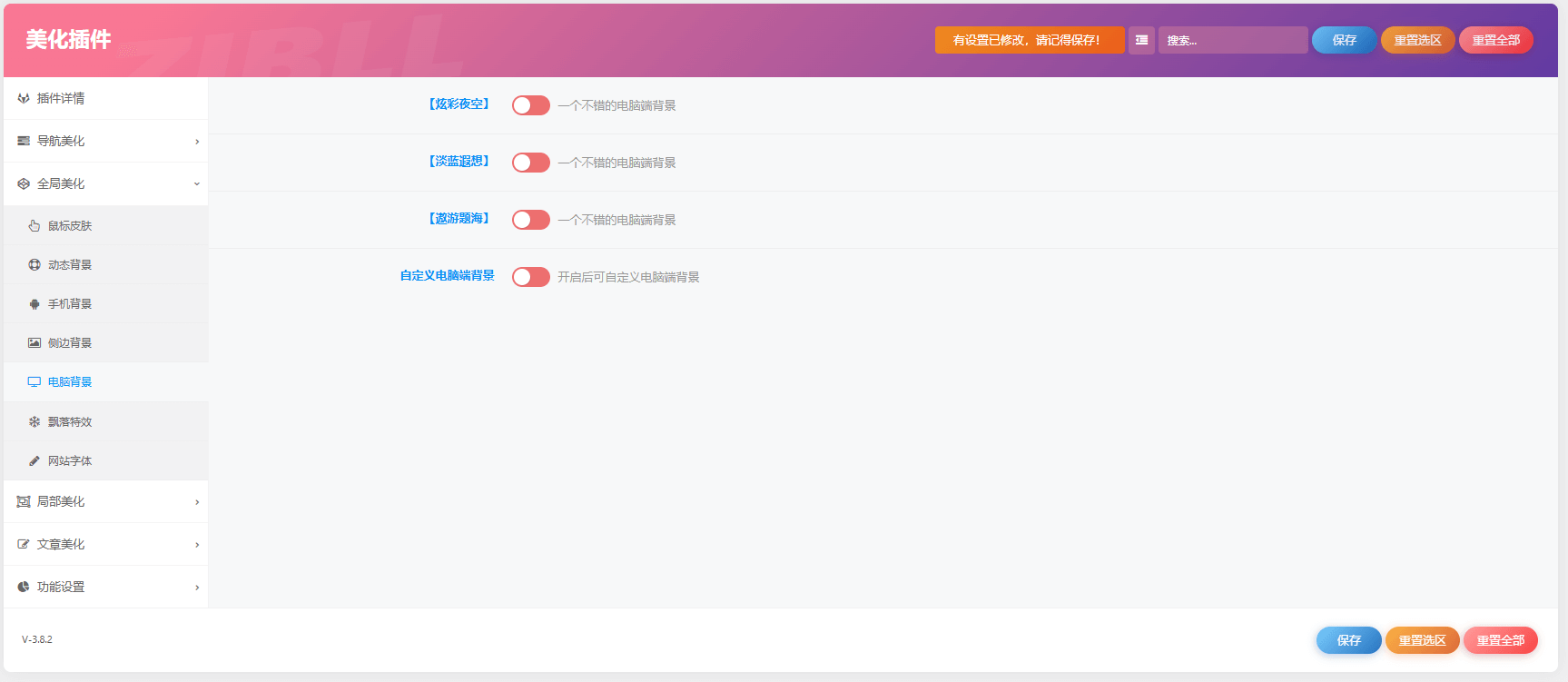The width and height of the screenshot is (1568, 682).
Task: Click the 文章美化 edit icon
Action: click(24, 544)
